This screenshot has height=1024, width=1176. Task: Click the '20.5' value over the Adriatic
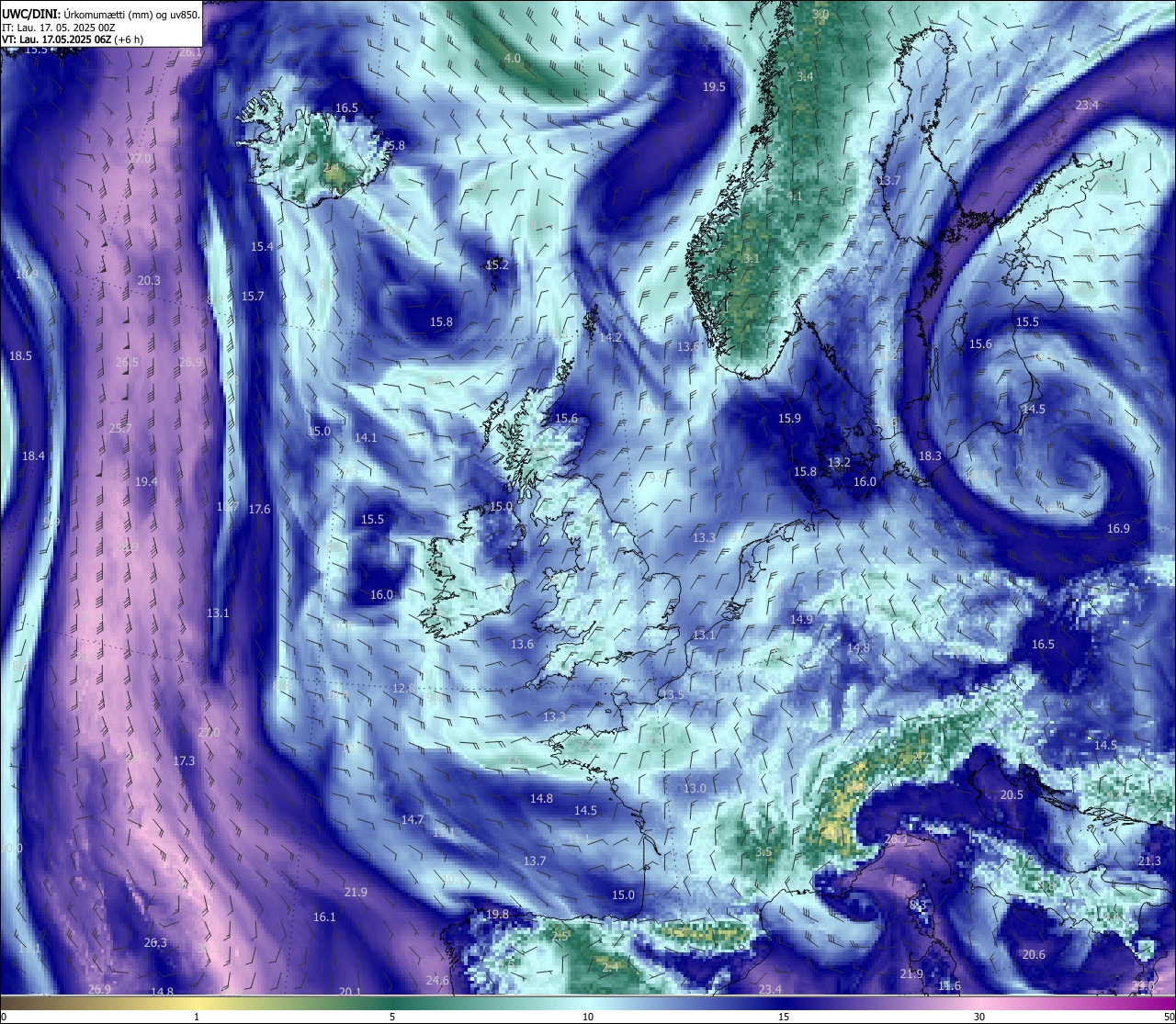[1012, 794]
